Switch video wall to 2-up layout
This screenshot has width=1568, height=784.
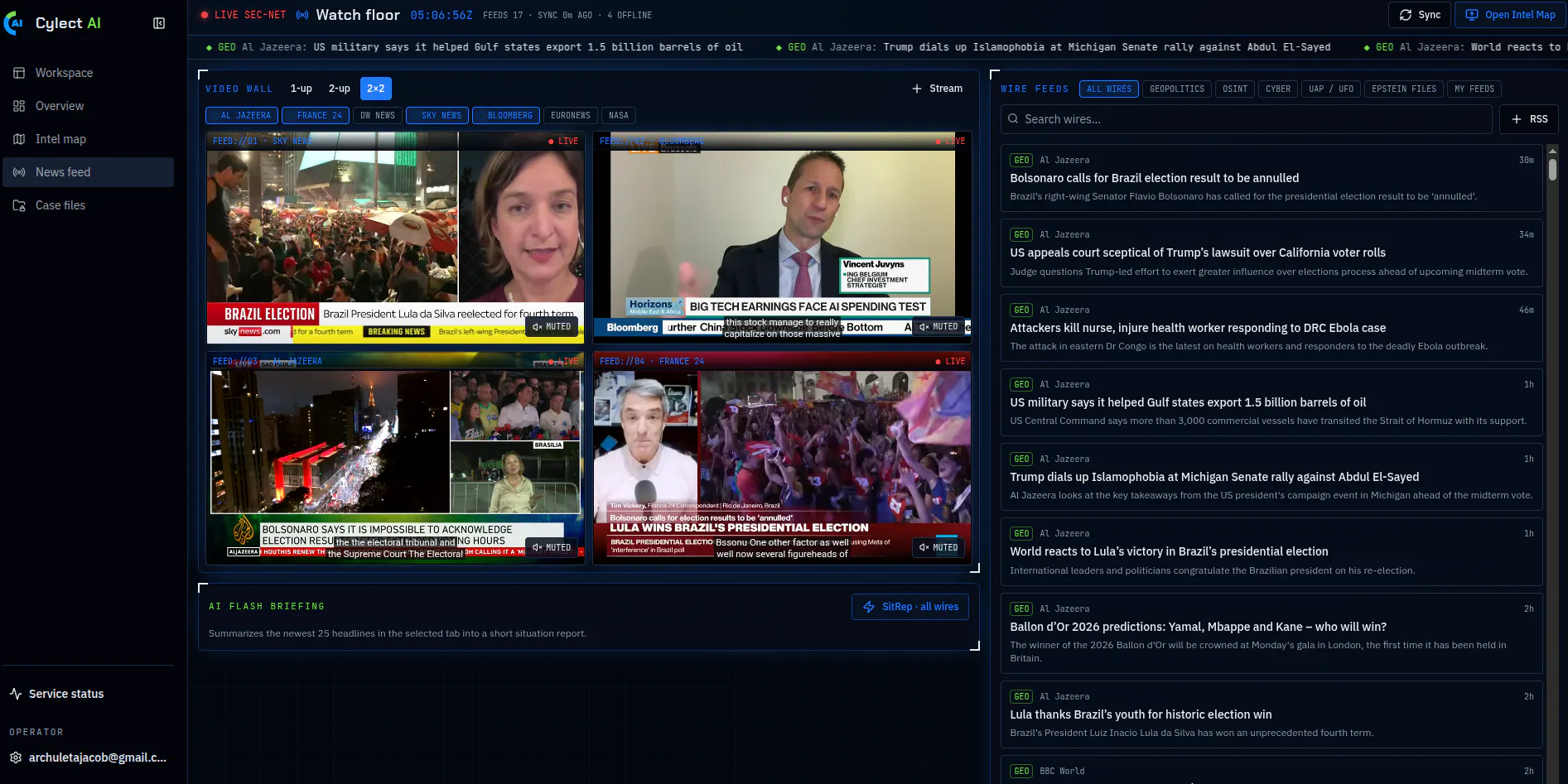(x=340, y=89)
